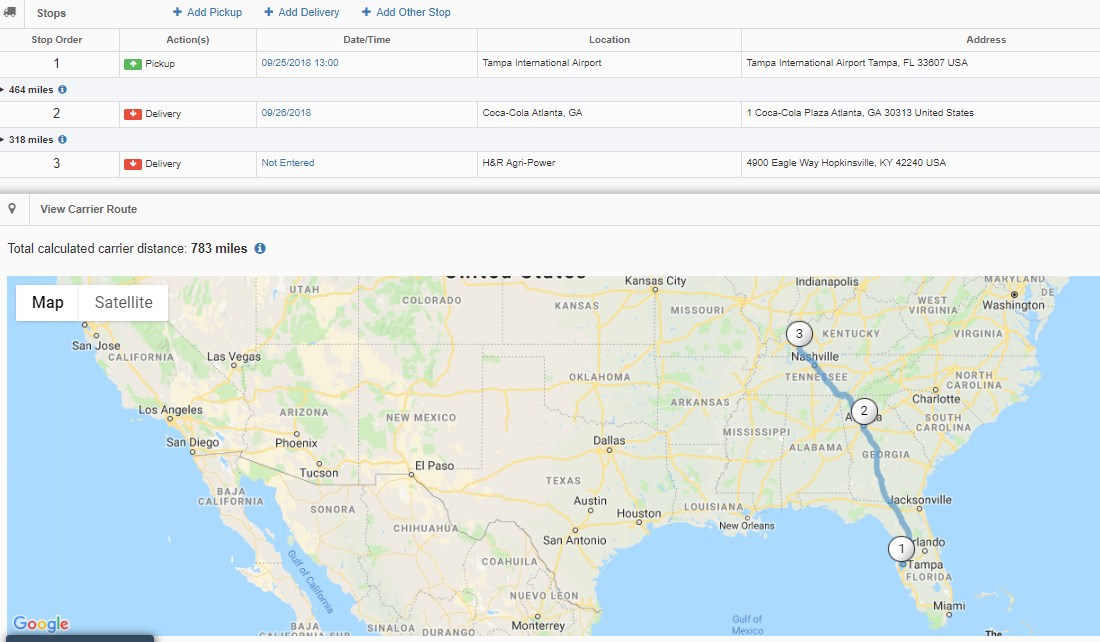Switch to Satellite view
Screen dimensions: 1100x642
click(x=123, y=302)
